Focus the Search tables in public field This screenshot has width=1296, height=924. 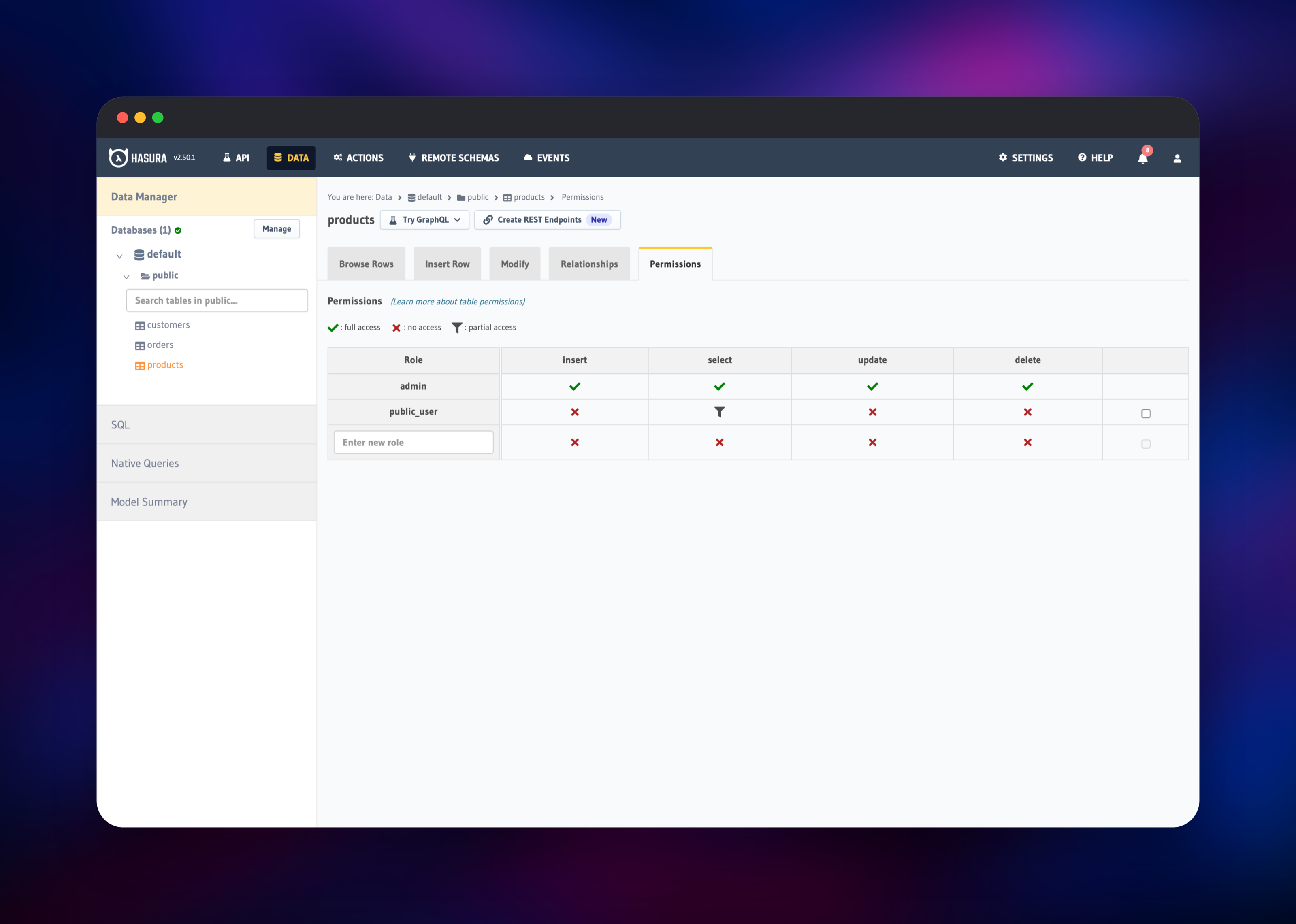pyautogui.click(x=217, y=300)
